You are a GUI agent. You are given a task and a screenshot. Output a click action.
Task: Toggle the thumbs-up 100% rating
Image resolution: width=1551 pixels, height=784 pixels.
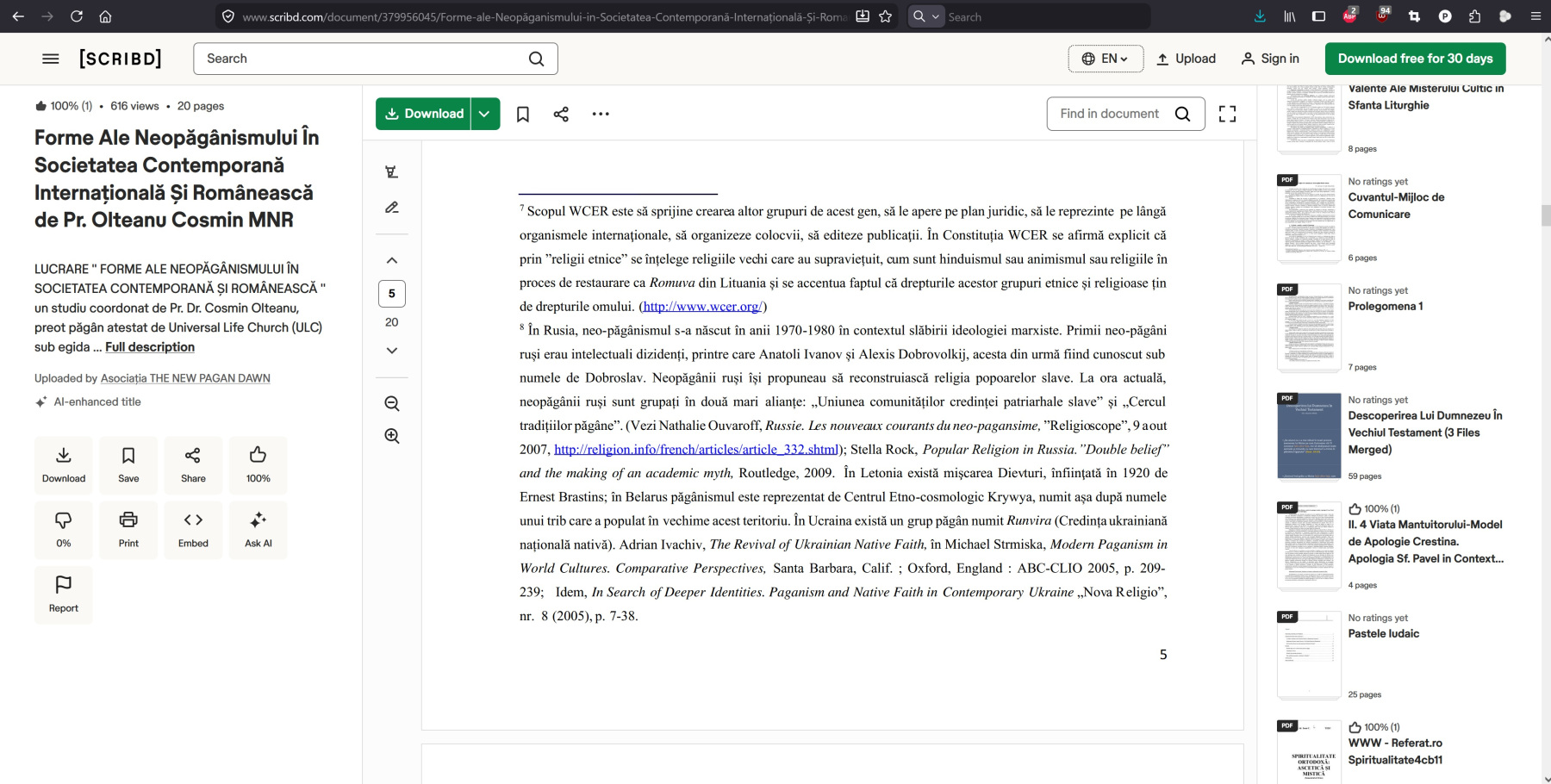(258, 464)
